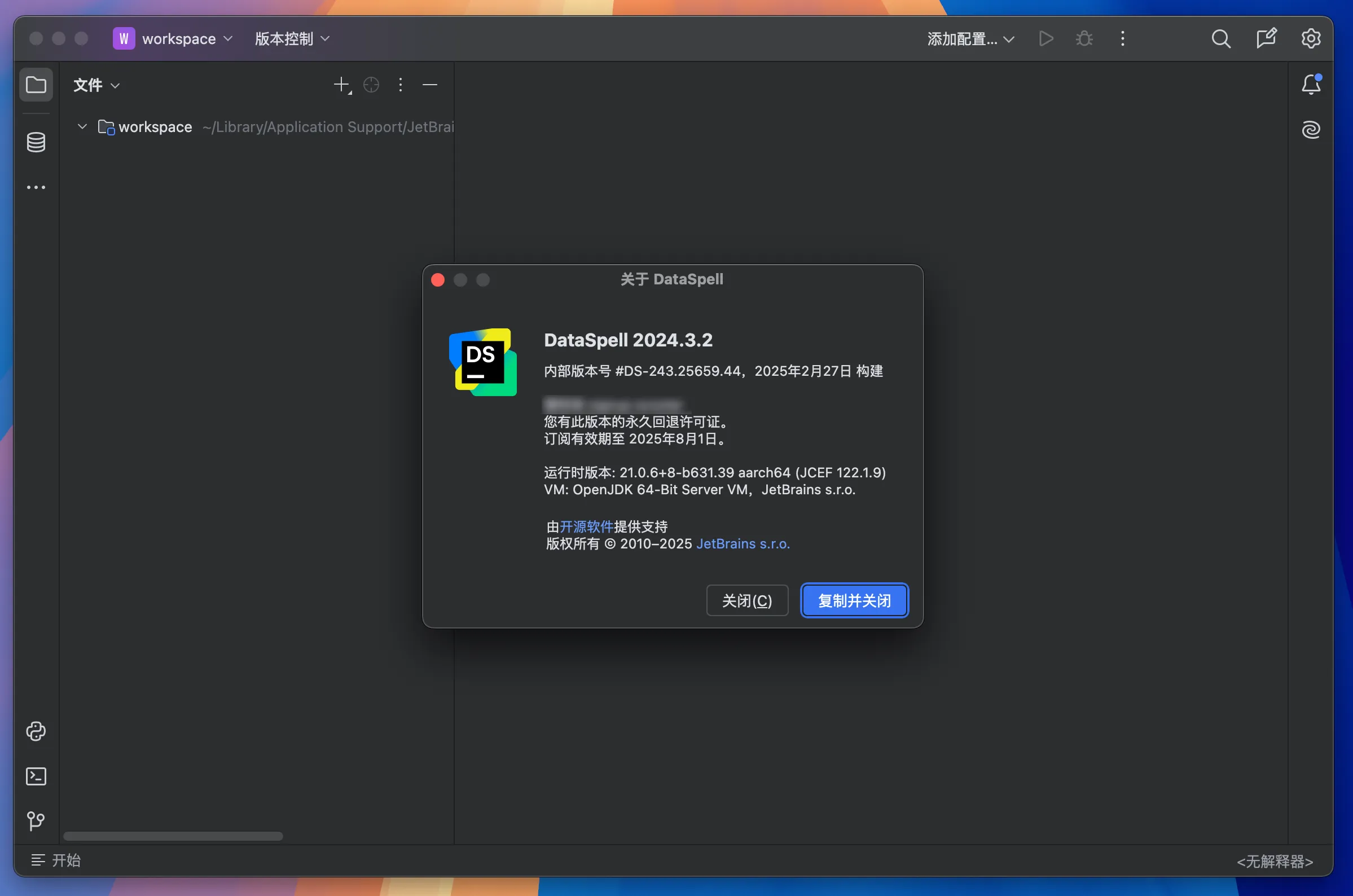Viewport: 1353px width, 896px height.
Task: Show more tool windows ellipsis
Action: tap(36, 187)
